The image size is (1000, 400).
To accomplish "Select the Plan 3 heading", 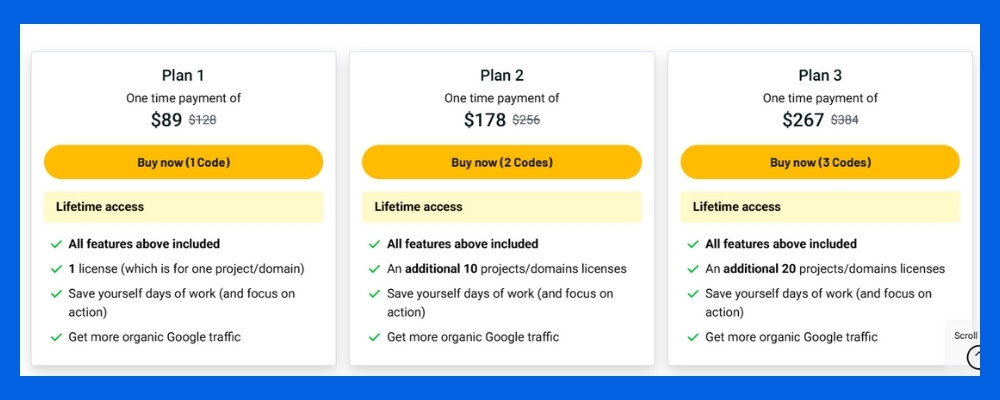I will click(820, 75).
